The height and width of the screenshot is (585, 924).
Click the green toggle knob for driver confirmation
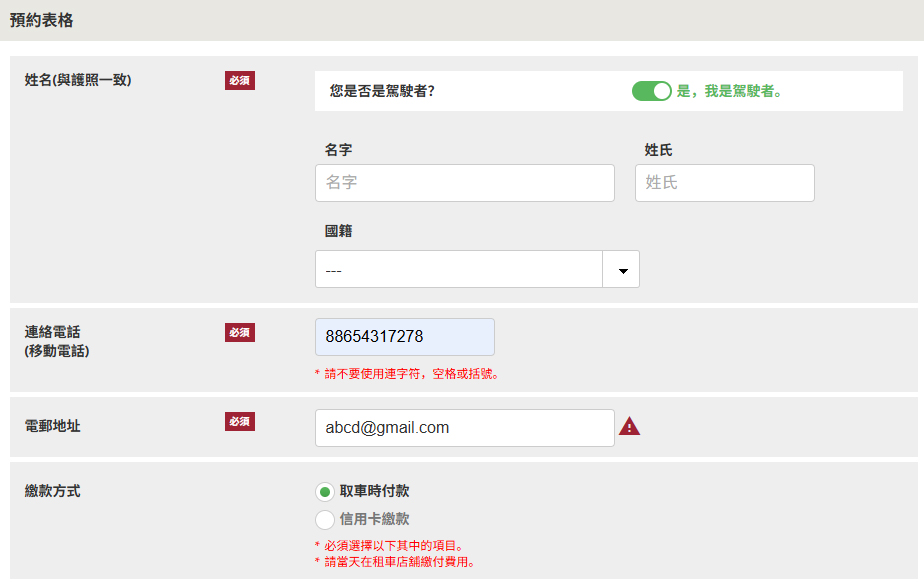[662, 91]
